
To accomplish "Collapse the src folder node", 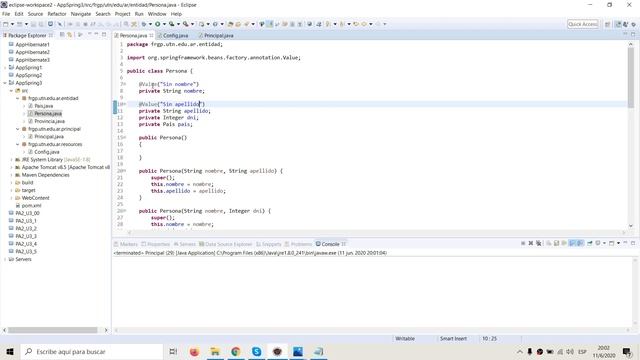I will (x=11, y=91).
